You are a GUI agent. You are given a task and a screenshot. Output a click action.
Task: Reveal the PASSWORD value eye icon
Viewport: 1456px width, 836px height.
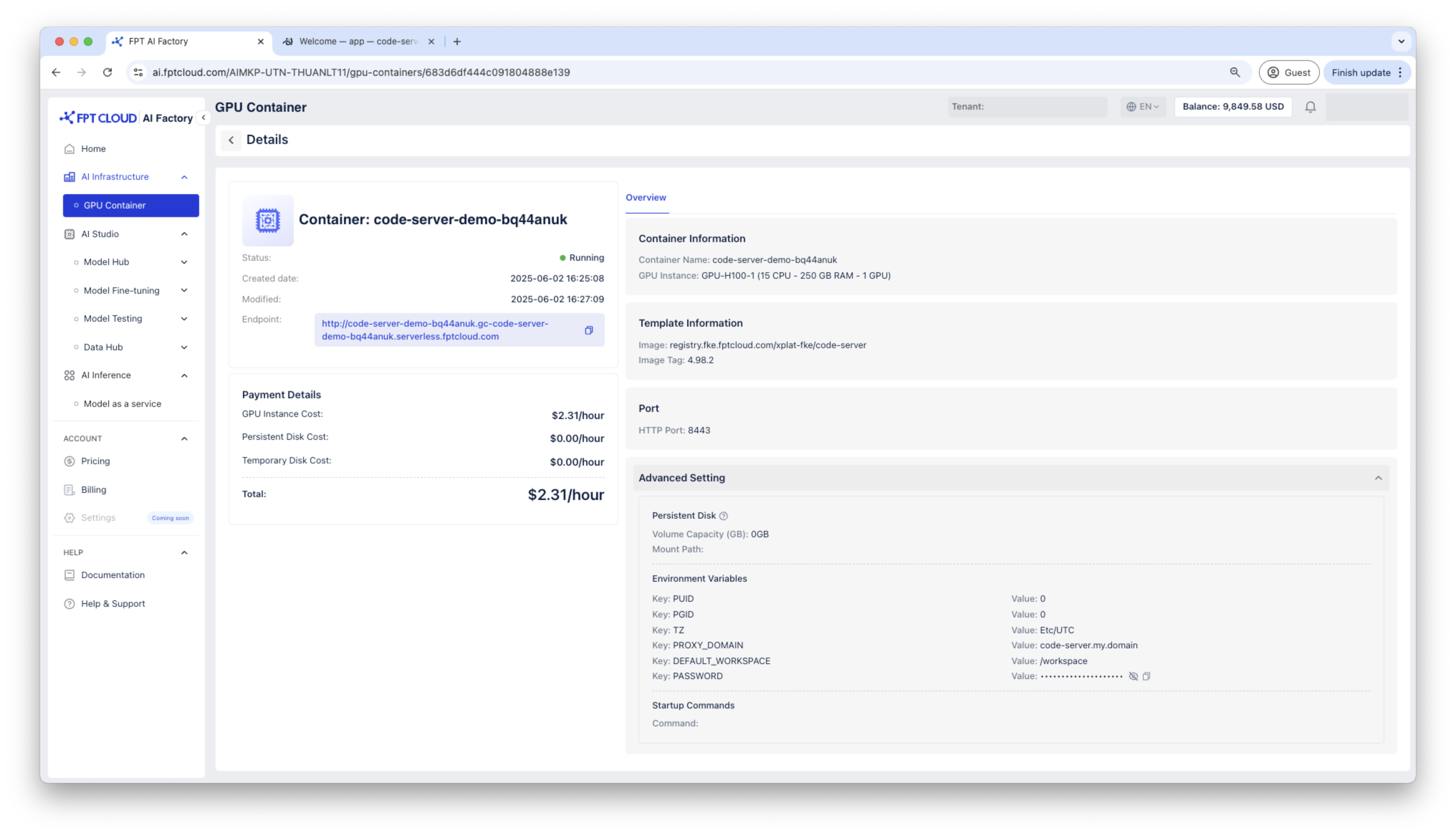(x=1133, y=676)
